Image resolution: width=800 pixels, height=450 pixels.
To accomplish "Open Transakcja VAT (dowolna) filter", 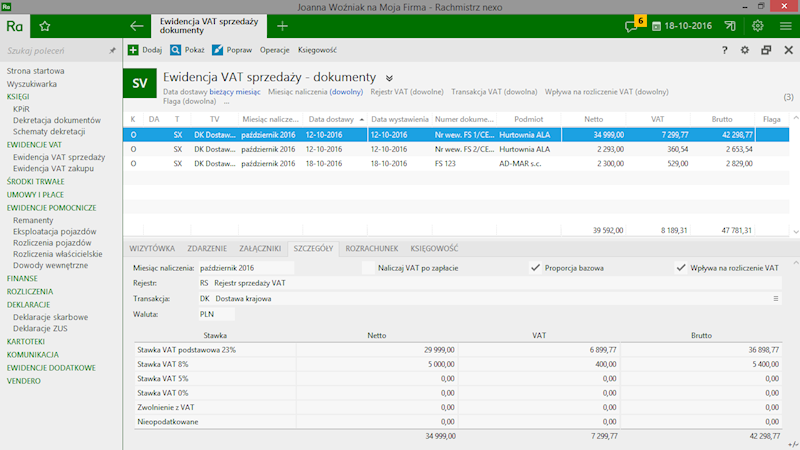I will (494, 92).
